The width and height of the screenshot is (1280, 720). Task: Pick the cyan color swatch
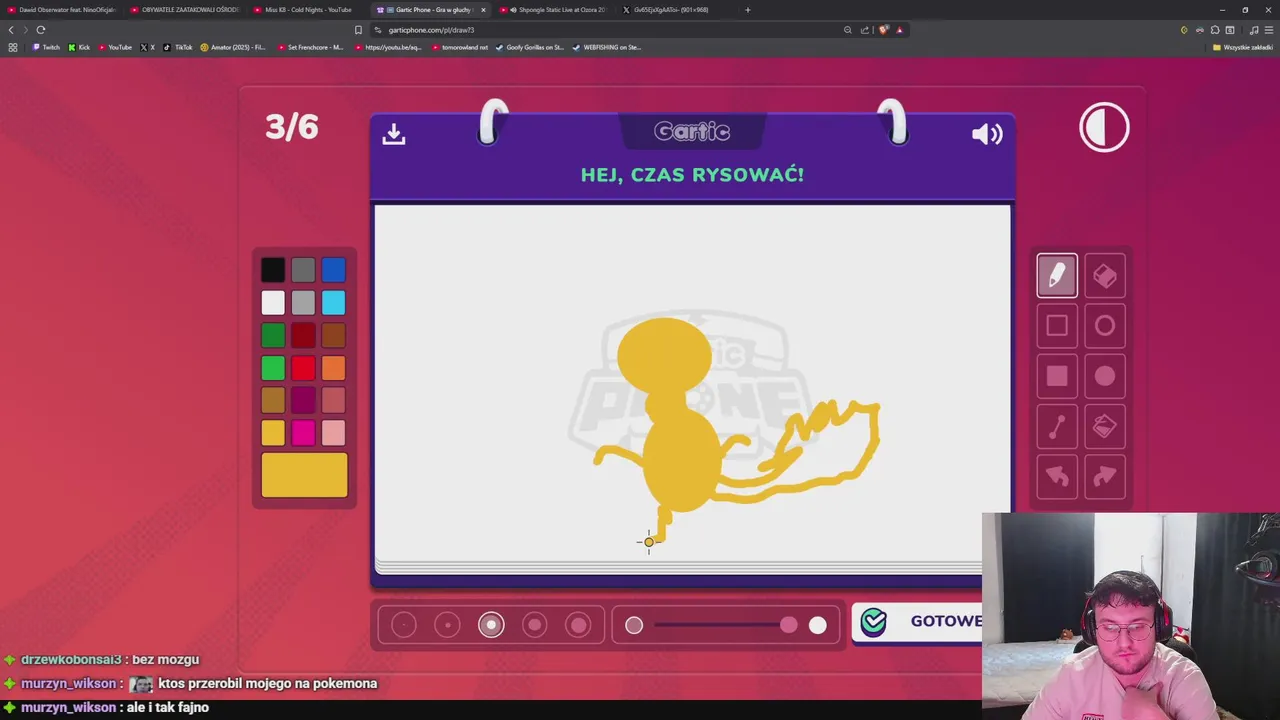click(x=334, y=302)
